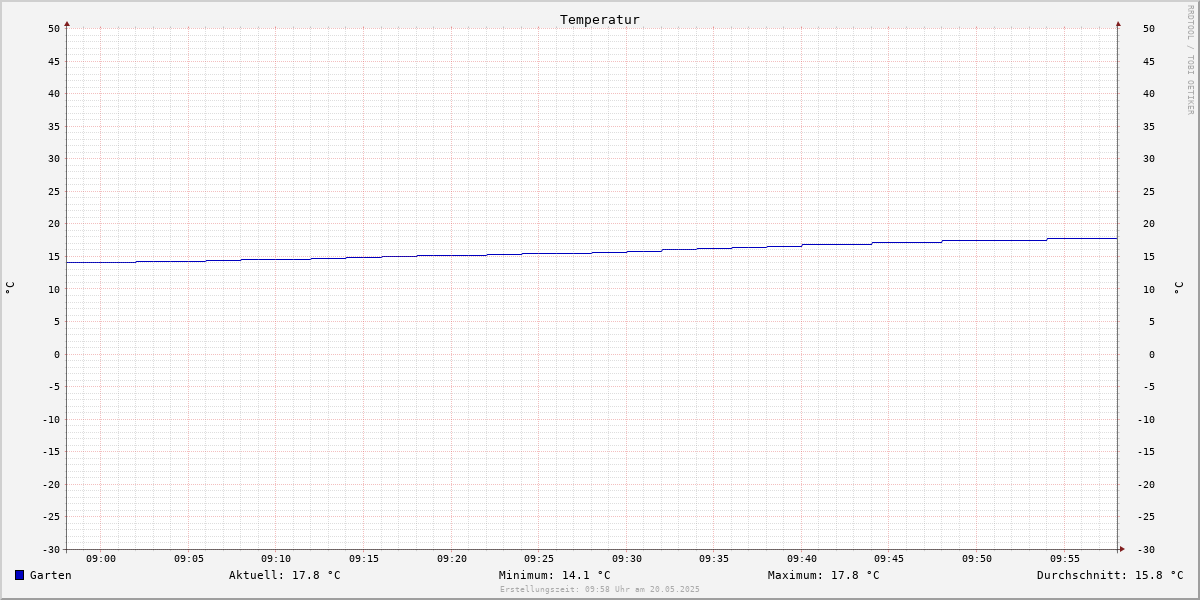
Task: Click the chart title 'Temperatur'
Action: [x=600, y=20]
